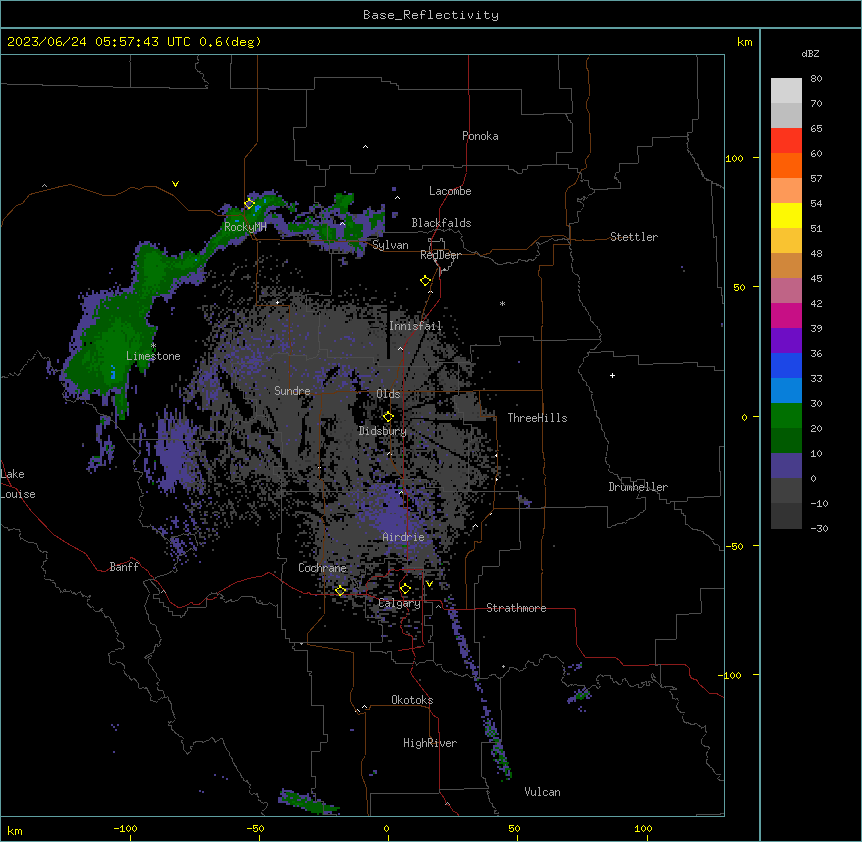Select the Vulcan city label
The image size is (862, 842).
pos(543,792)
